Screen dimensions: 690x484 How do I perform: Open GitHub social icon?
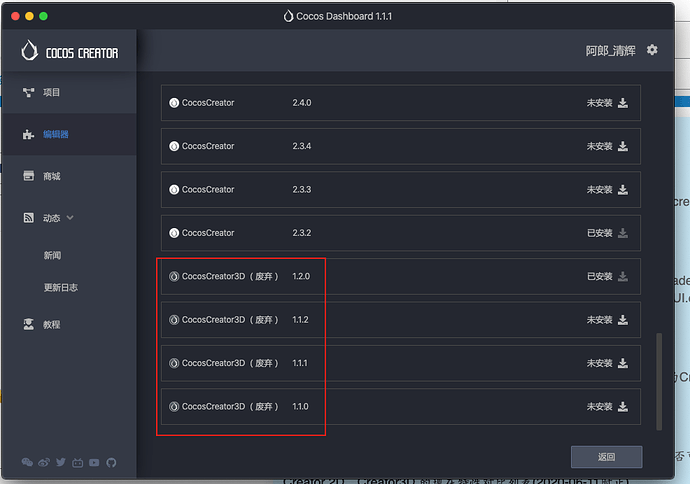pos(111,462)
